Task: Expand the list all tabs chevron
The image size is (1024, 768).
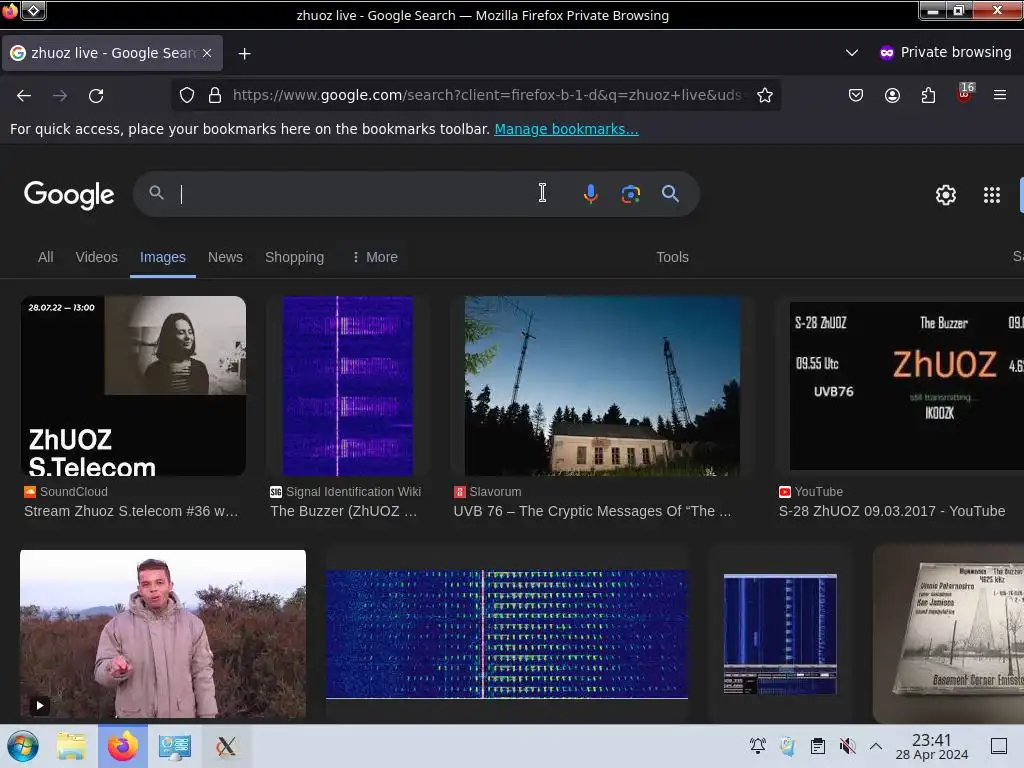Action: tap(852, 53)
